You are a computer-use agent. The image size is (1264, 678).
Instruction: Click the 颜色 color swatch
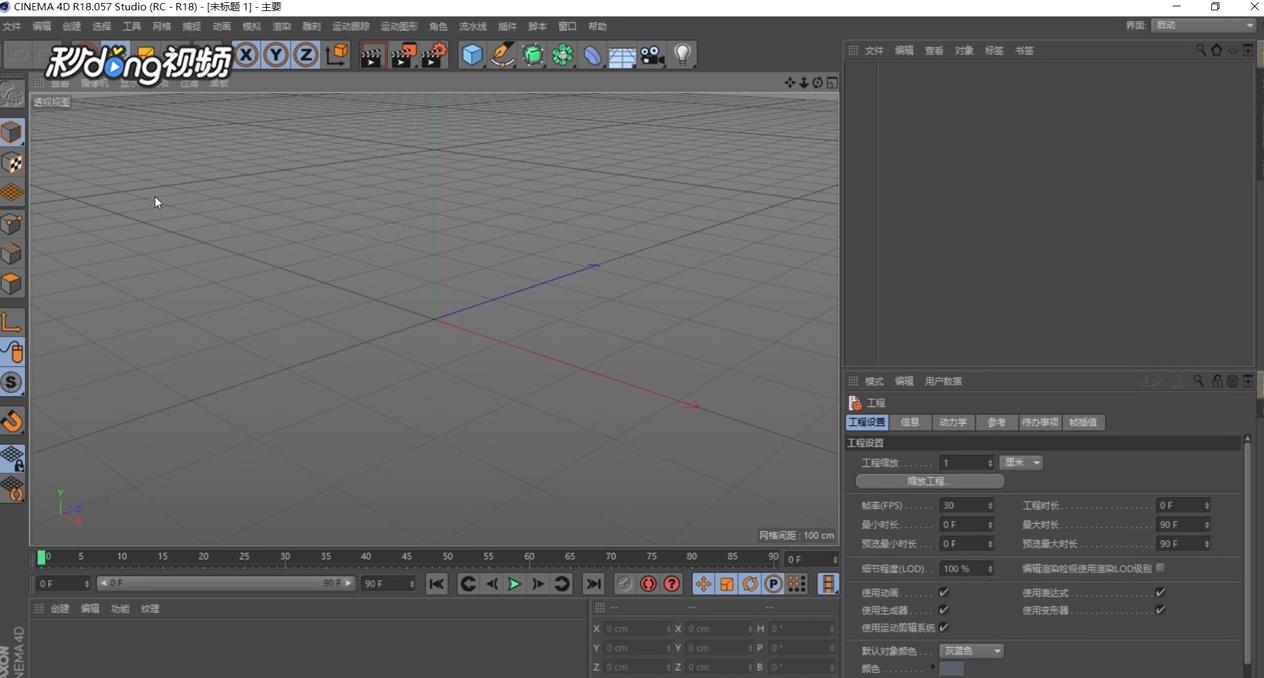(952, 668)
